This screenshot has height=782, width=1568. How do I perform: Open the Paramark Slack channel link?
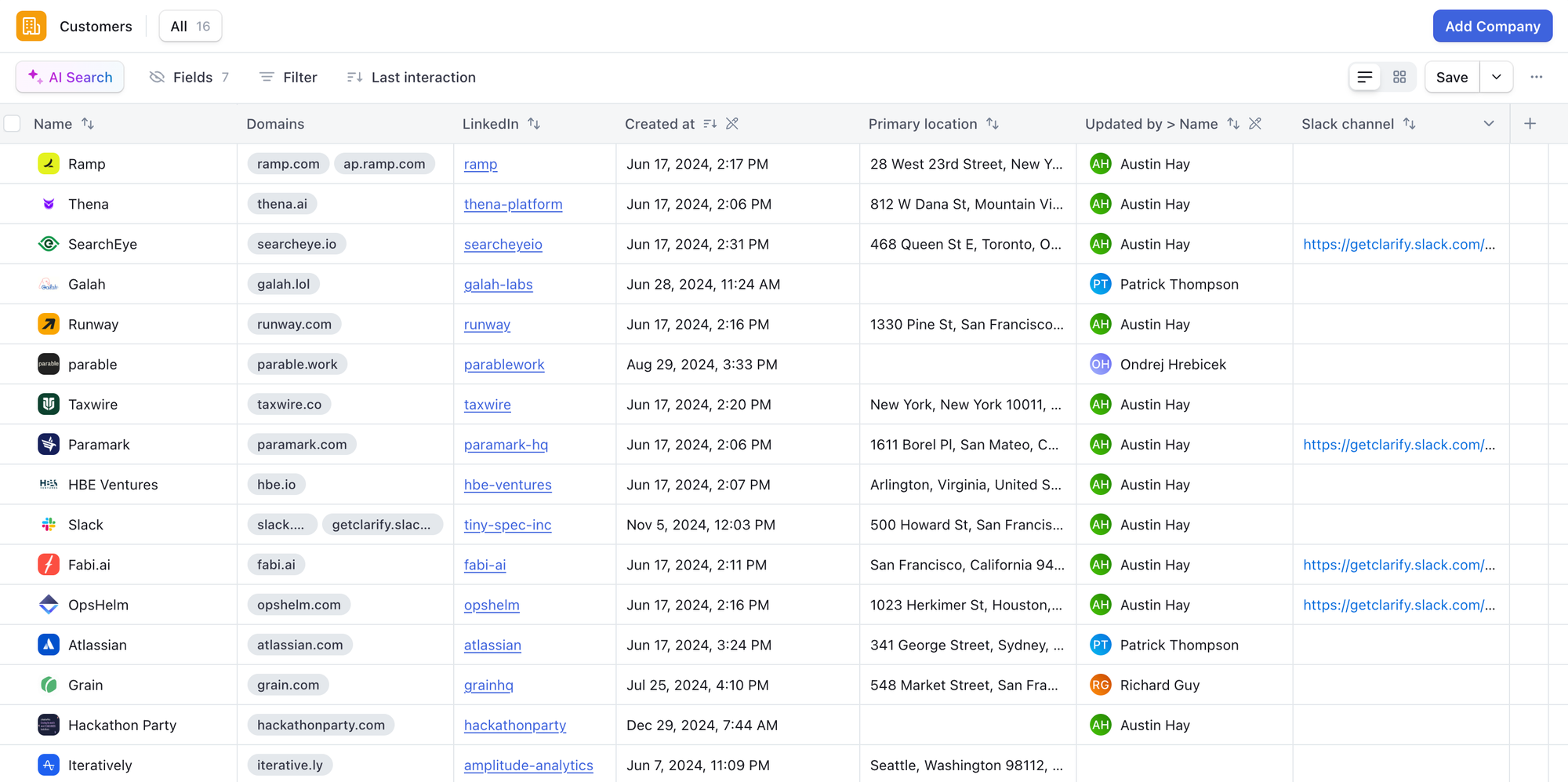1399,444
